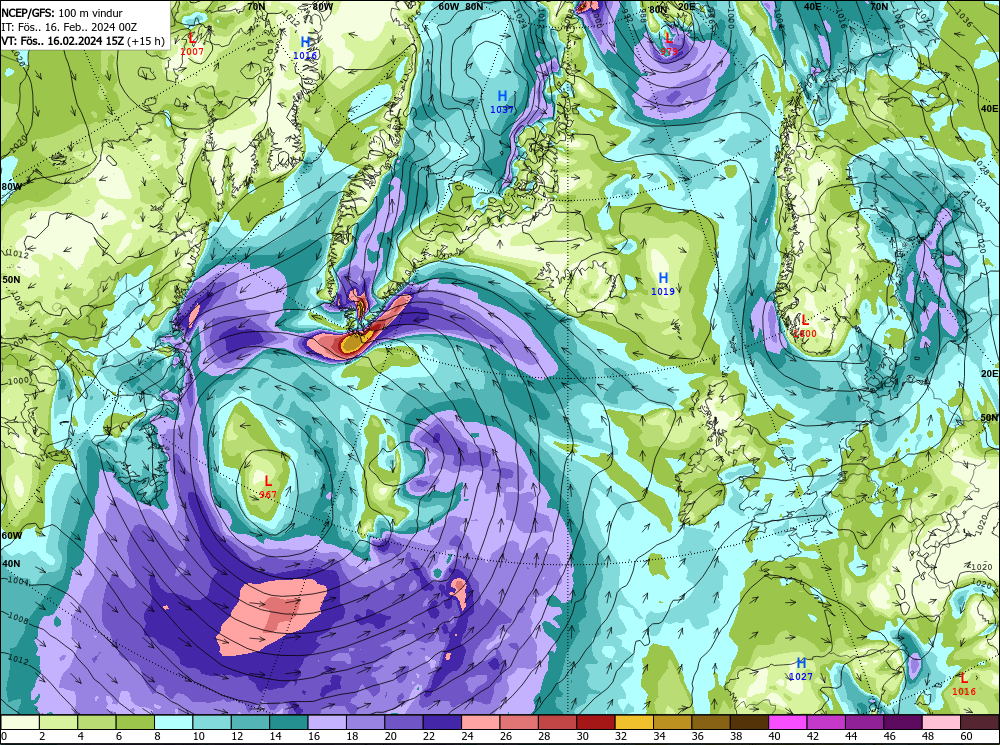
Task: Click the '(+15 h)' forecast offset text
Action: (146, 41)
